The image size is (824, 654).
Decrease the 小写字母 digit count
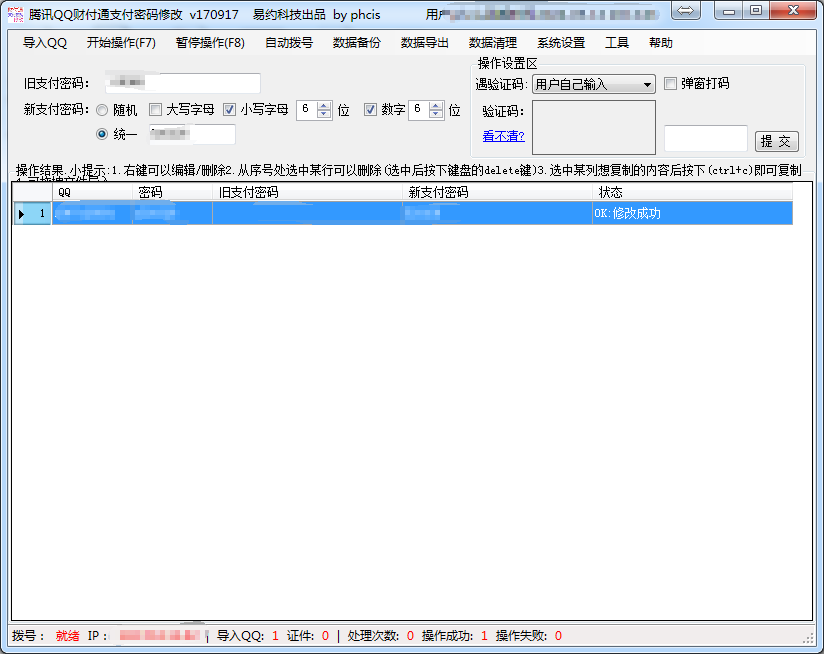pos(324,114)
